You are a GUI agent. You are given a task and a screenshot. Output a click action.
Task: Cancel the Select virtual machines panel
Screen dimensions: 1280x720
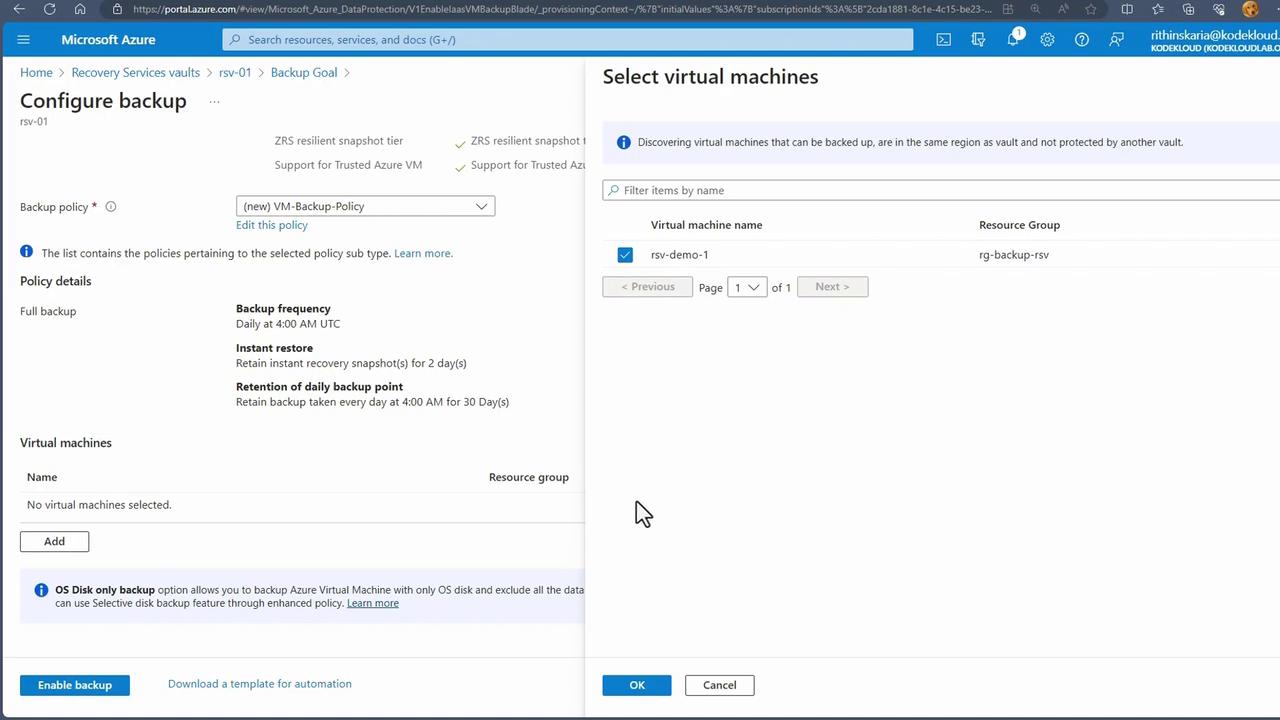719,685
